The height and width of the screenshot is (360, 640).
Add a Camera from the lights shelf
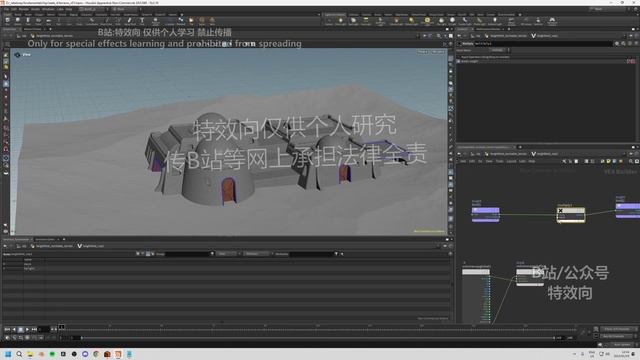click(329, 21)
